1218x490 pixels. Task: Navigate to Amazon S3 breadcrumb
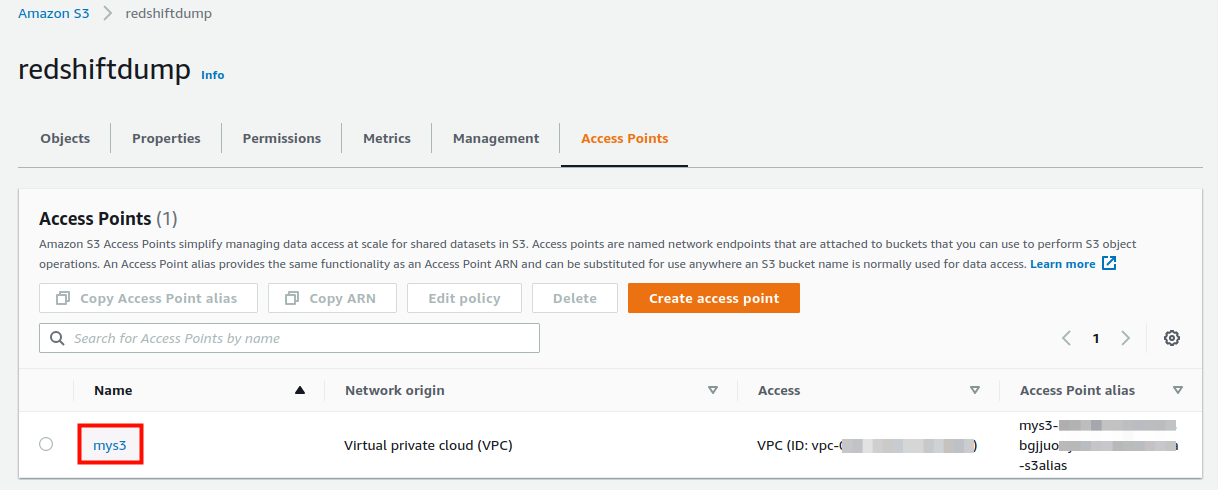(55, 14)
